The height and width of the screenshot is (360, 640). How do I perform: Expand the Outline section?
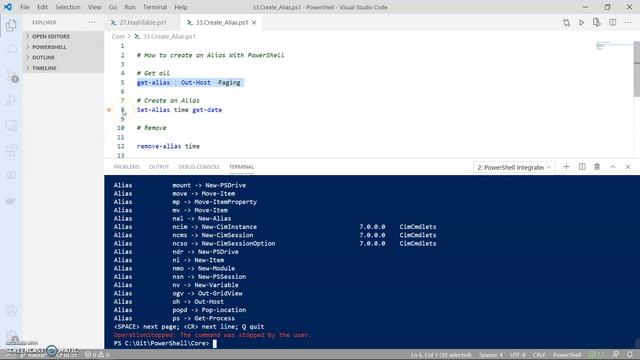[x=63, y=58]
